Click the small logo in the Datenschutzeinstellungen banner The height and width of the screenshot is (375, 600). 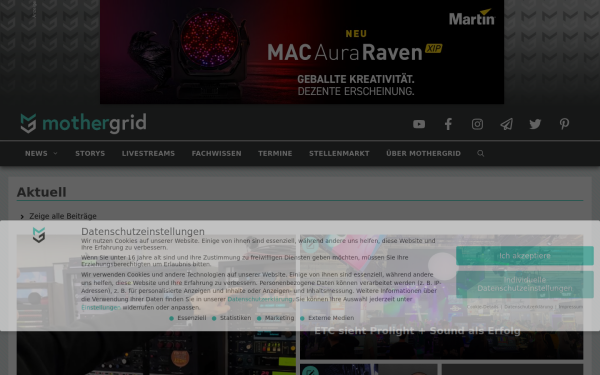[x=39, y=235]
